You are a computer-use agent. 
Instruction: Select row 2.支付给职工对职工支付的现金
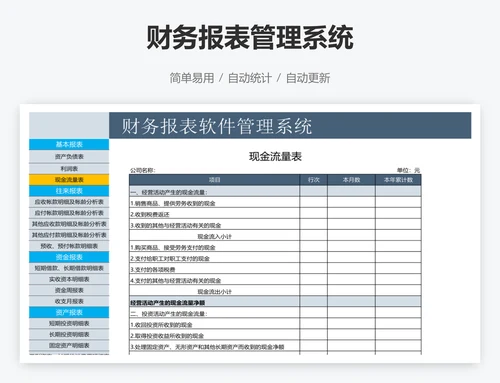tap(275, 258)
